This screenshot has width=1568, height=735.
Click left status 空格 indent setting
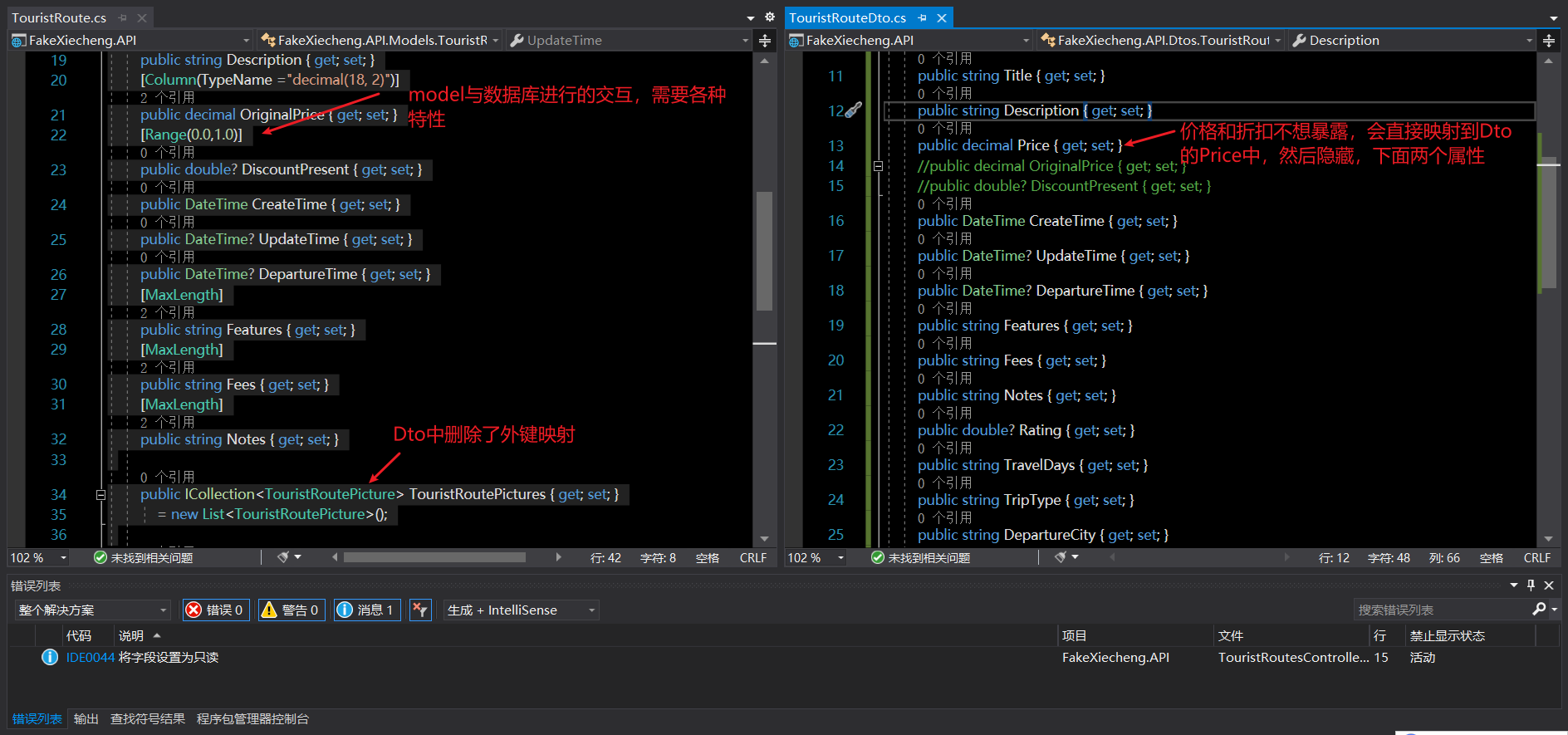[708, 558]
